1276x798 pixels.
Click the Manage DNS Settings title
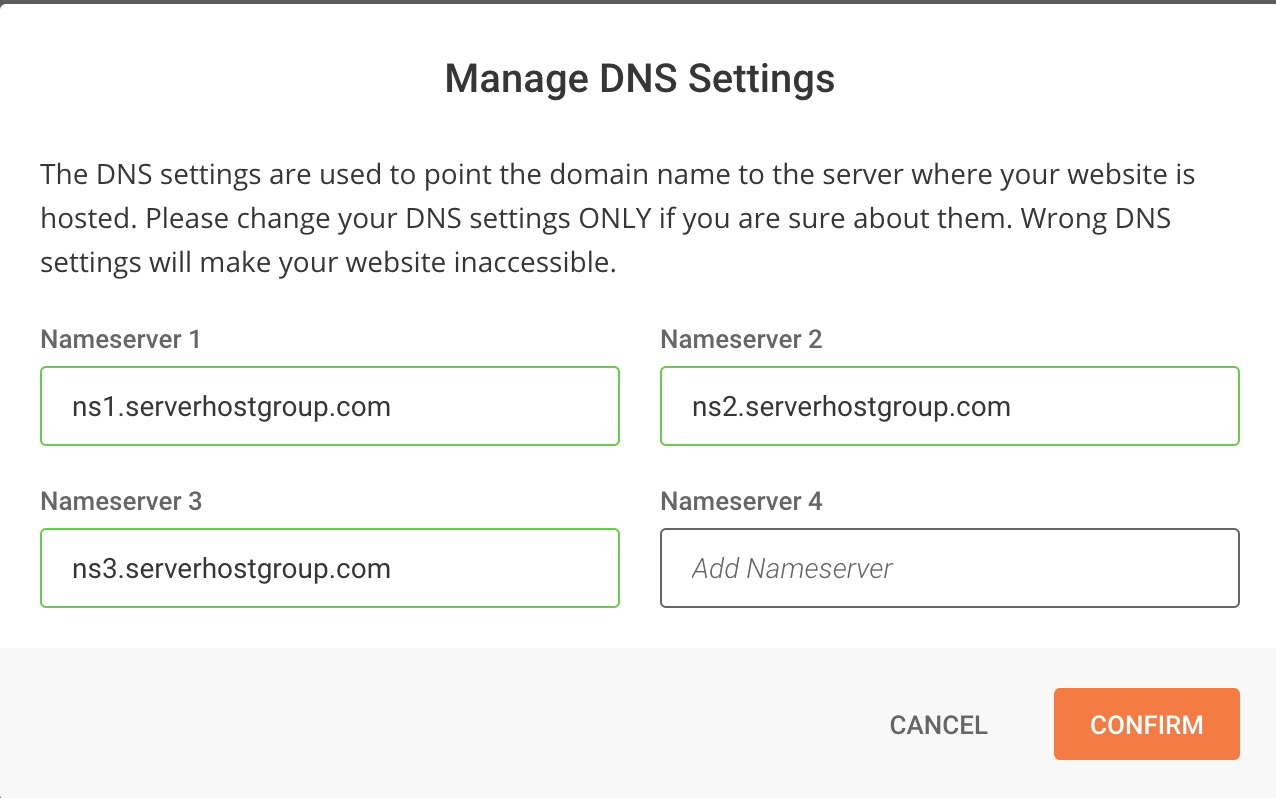tap(639, 78)
